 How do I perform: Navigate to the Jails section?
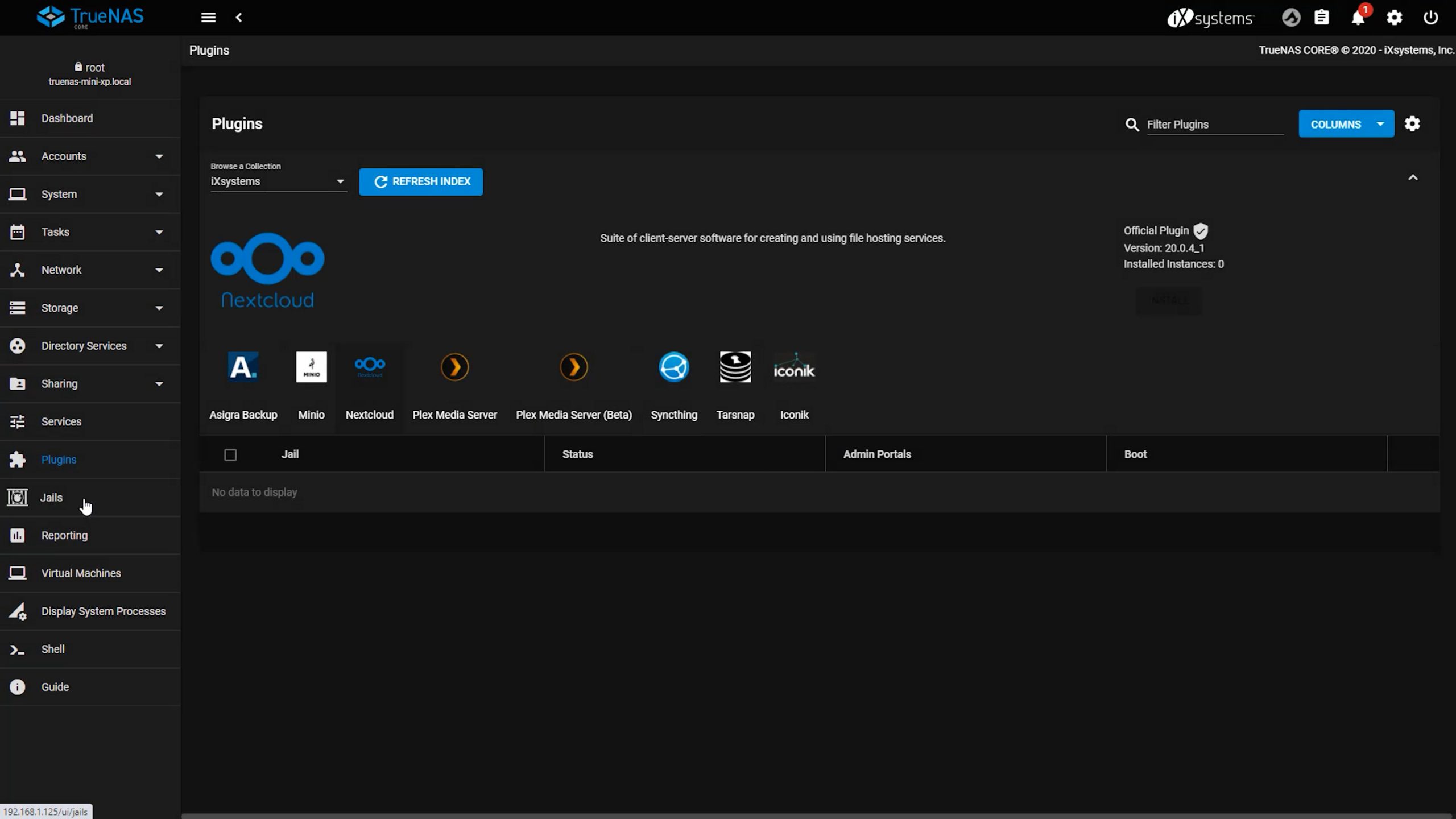[51, 497]
